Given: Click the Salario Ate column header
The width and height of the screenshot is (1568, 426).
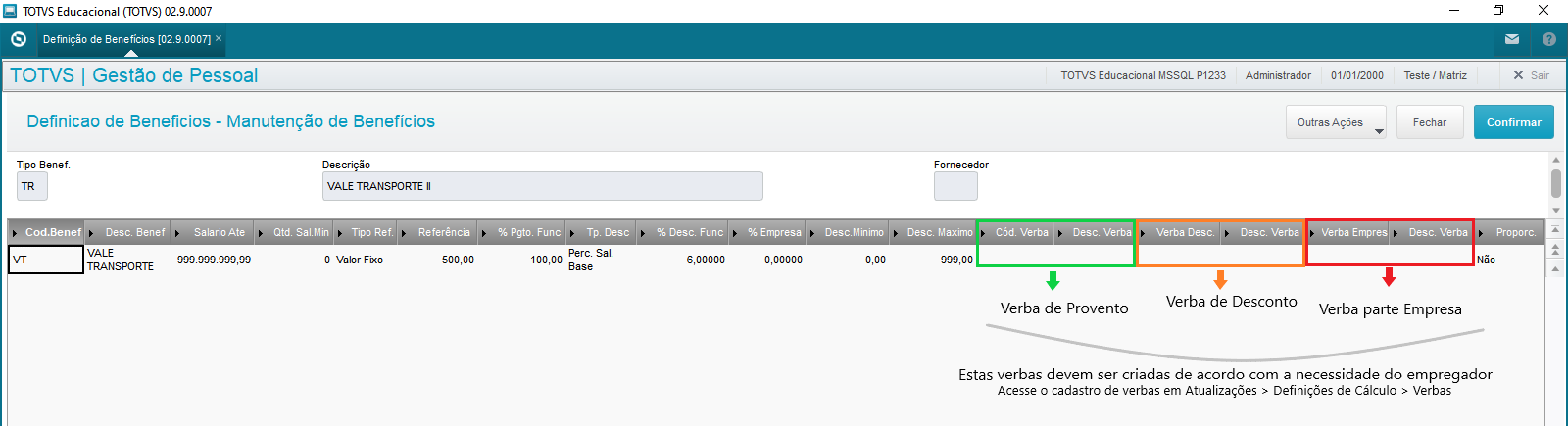Looking at the screenshot, I should point(214,232).
